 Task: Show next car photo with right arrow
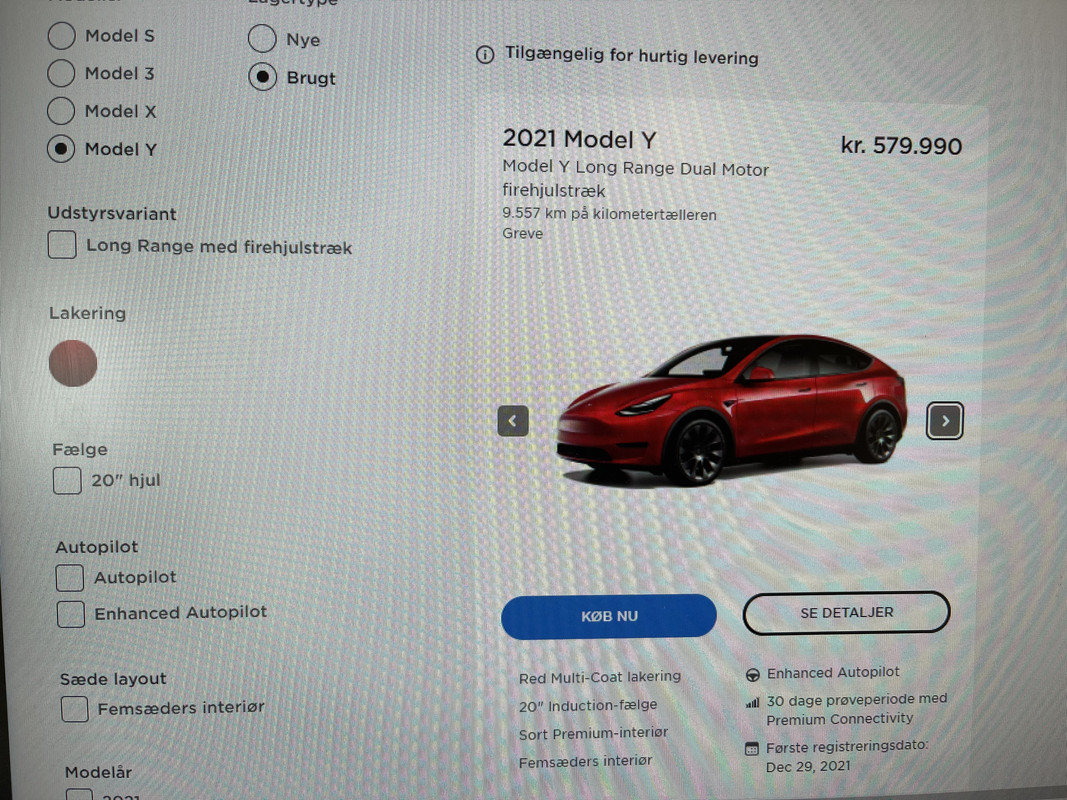click(x=945, y=420)
